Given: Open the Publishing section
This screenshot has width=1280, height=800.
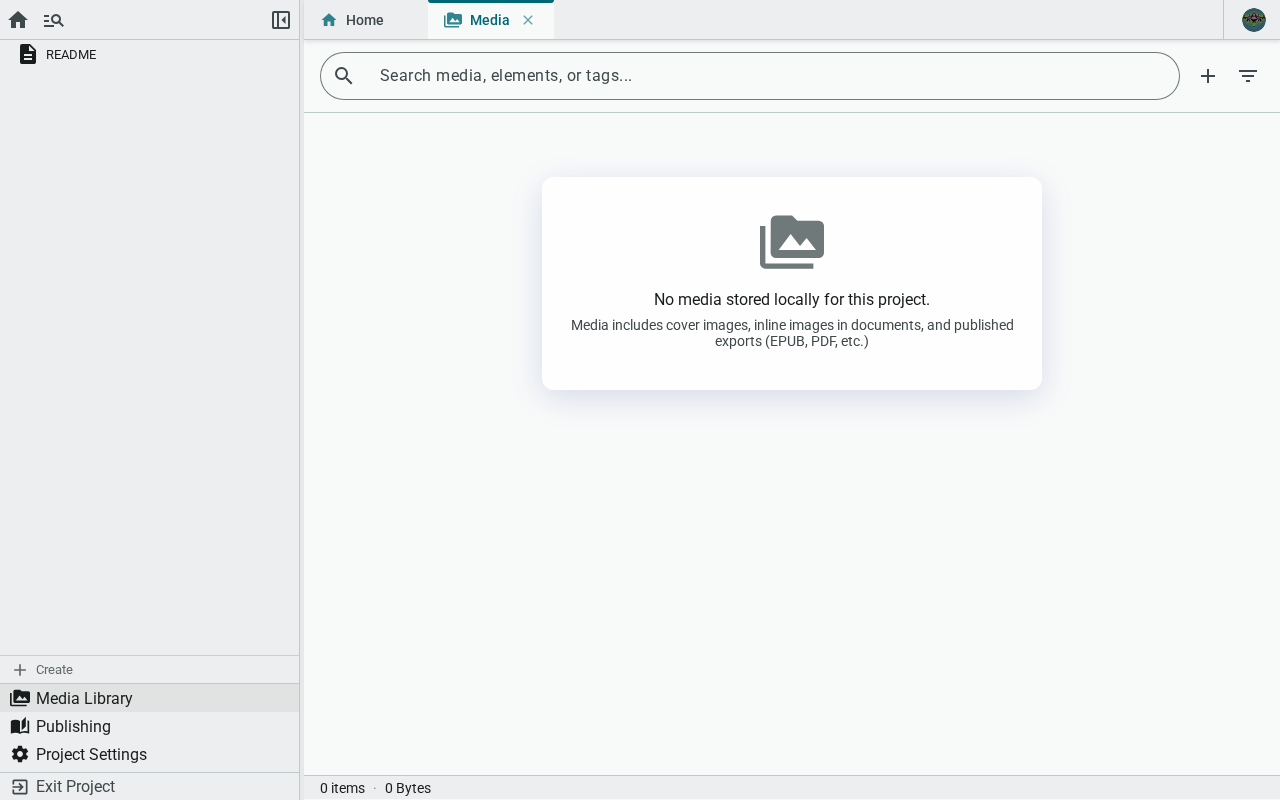Looking at the screenshot, I should tap(150, 726).
